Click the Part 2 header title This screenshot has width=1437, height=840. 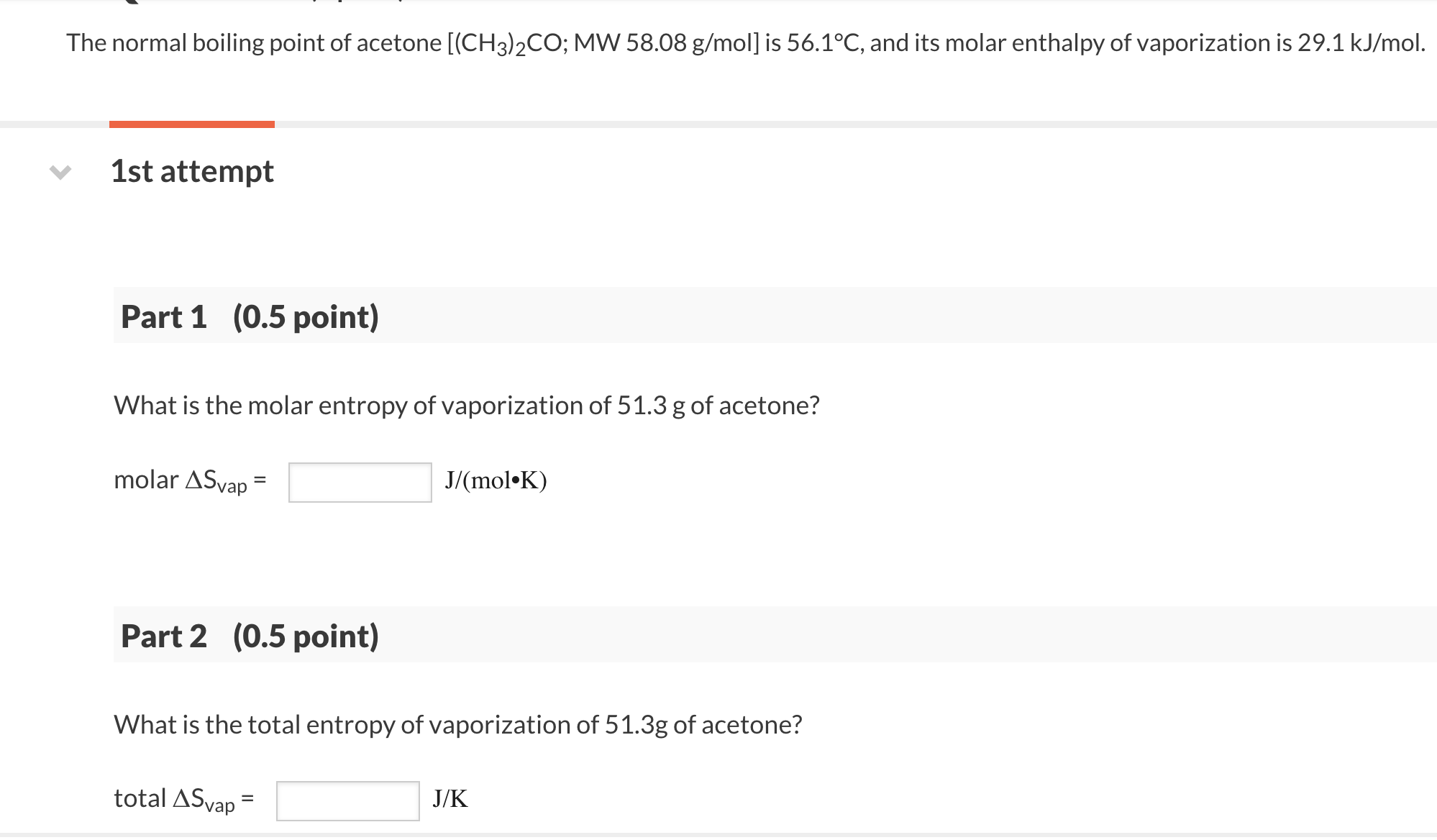tap(164, 636)
